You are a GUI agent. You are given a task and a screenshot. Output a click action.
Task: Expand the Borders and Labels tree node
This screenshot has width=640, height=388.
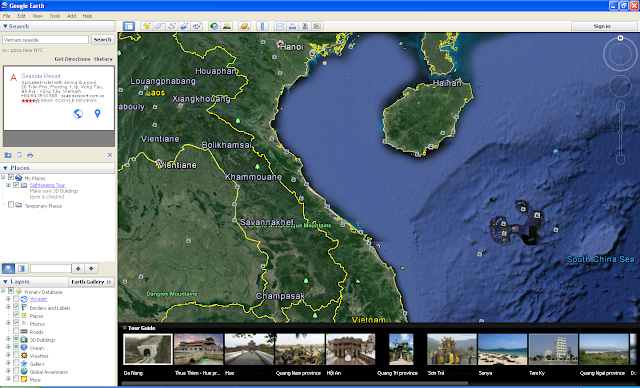click(8, 307)
